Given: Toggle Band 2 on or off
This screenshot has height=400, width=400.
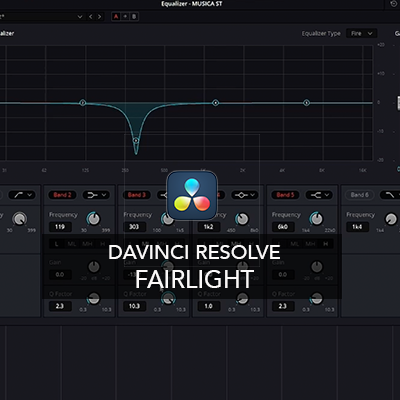Looking at the screenshot, I should [x=62, y=195].
